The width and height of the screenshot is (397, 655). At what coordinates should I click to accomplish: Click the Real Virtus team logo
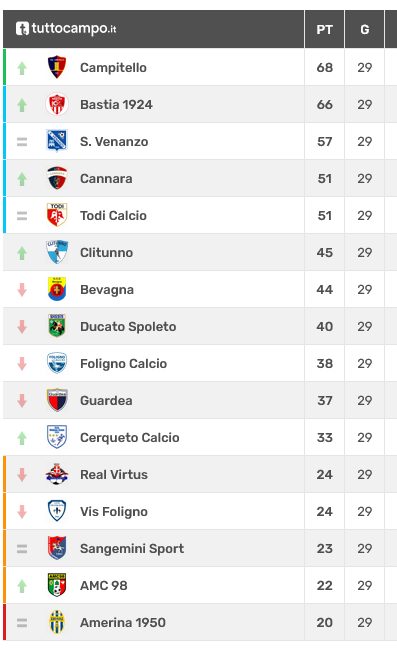point(57,474)
